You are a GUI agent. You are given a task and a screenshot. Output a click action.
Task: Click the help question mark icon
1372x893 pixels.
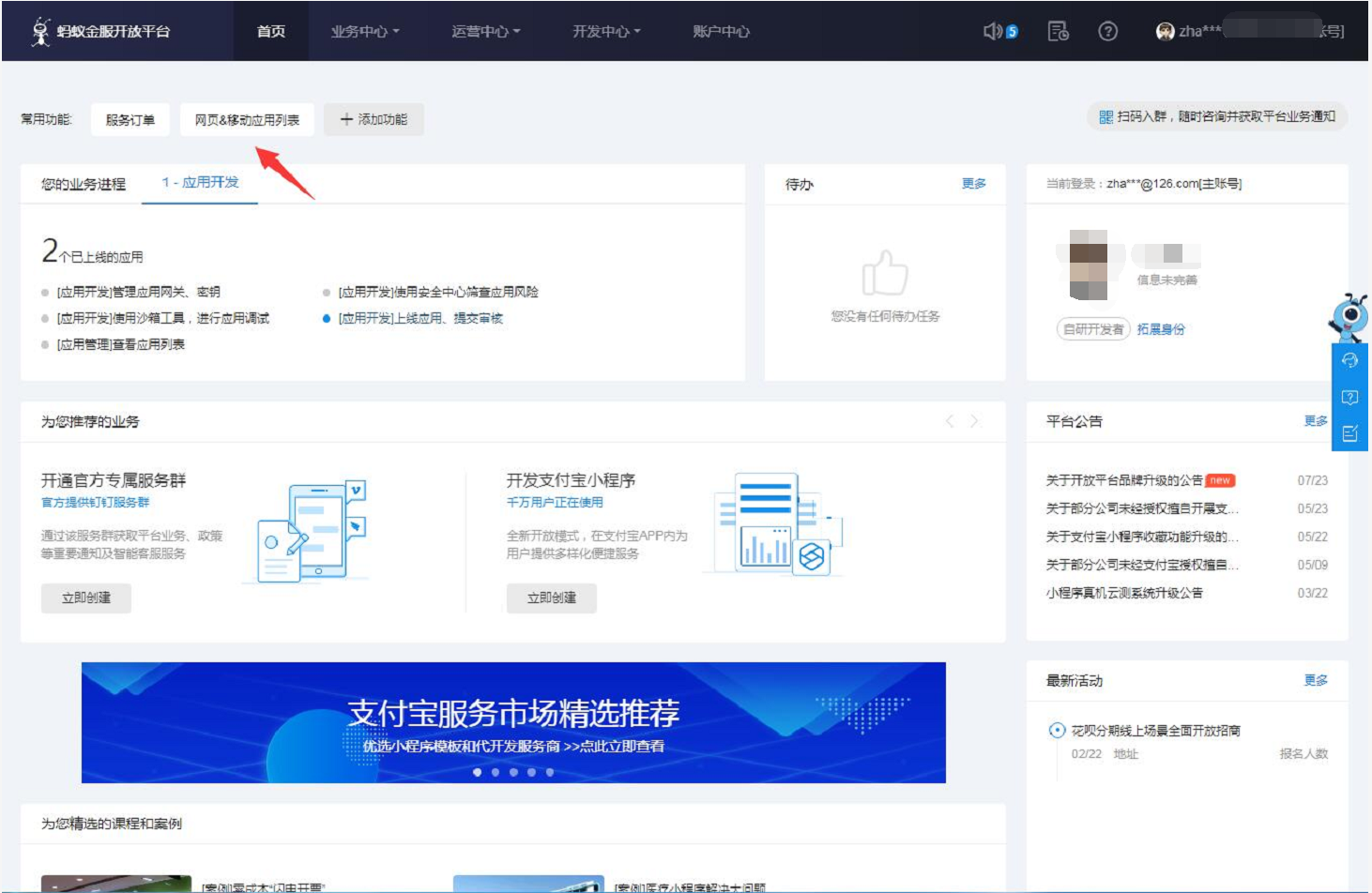1107,31
